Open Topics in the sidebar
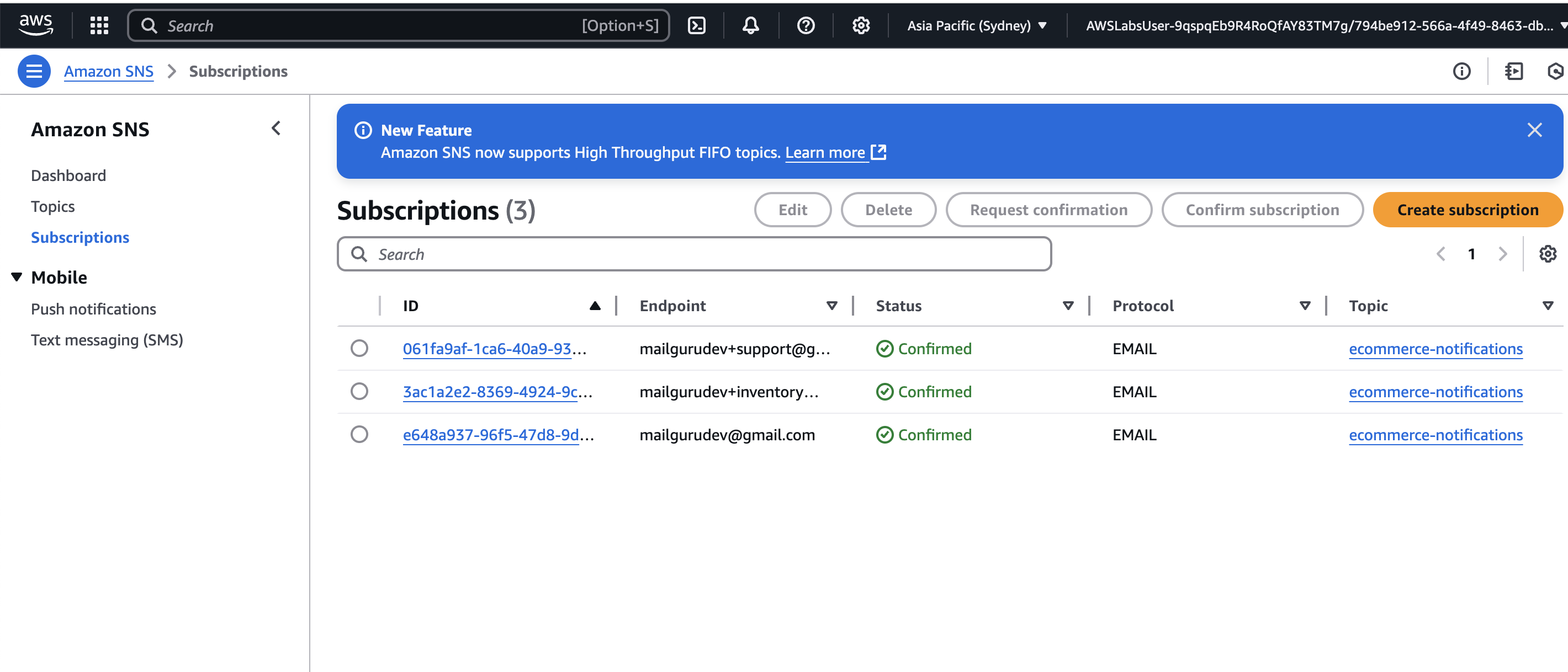Screen dimensions: 1568x672 click(53, 206)
